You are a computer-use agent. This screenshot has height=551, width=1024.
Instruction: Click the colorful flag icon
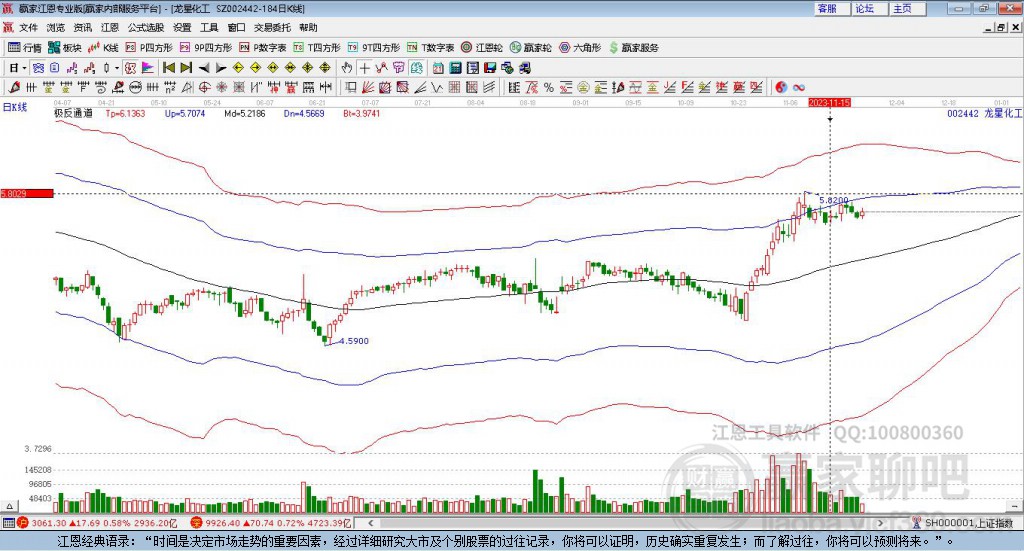(x=148, y=68)
